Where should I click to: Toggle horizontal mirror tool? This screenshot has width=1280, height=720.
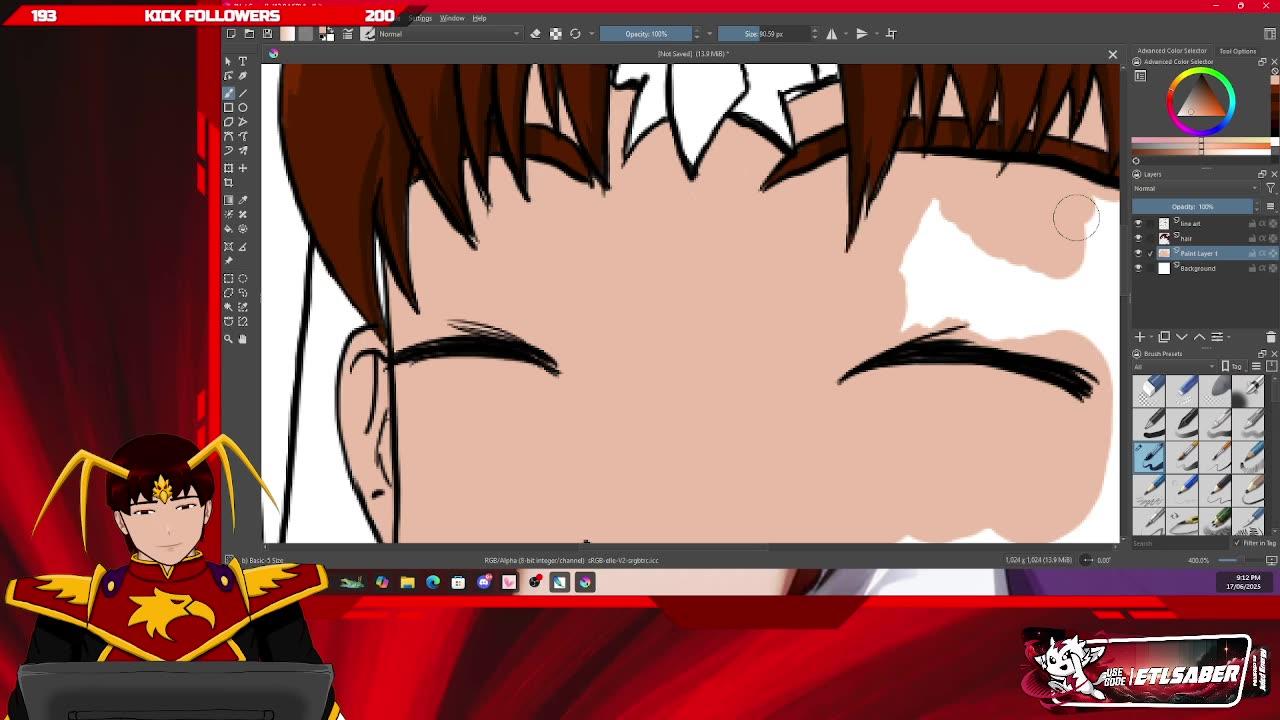831,34
